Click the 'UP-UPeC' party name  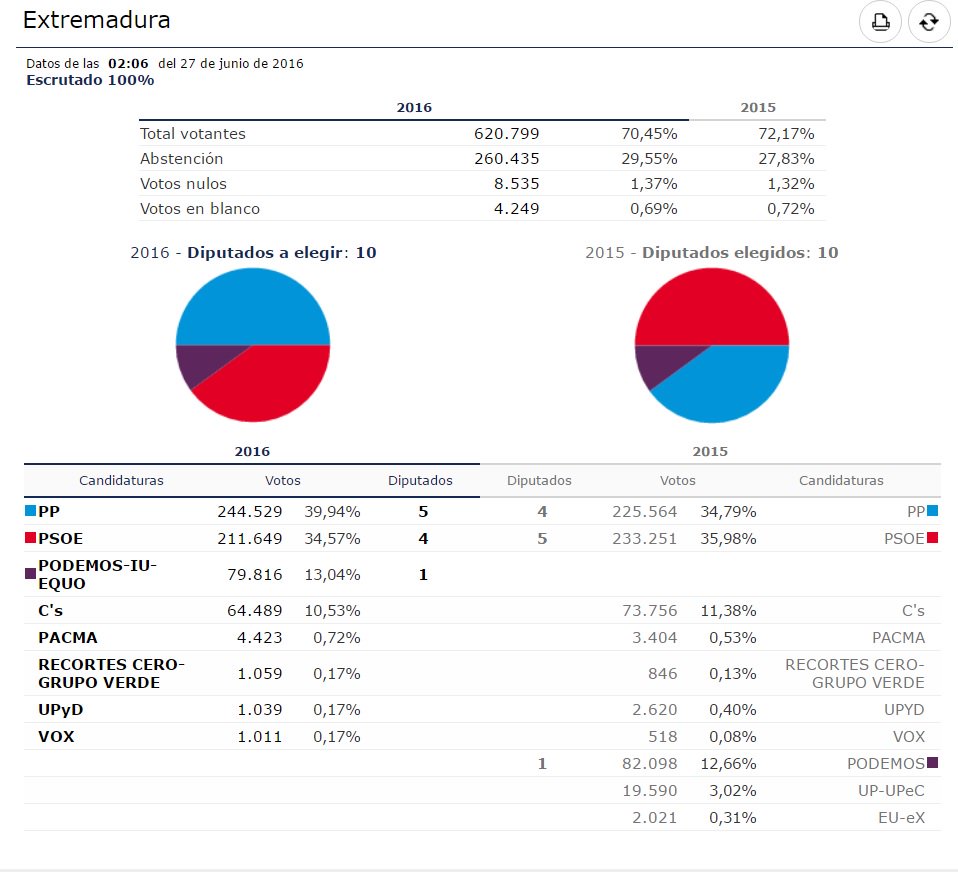891,790
